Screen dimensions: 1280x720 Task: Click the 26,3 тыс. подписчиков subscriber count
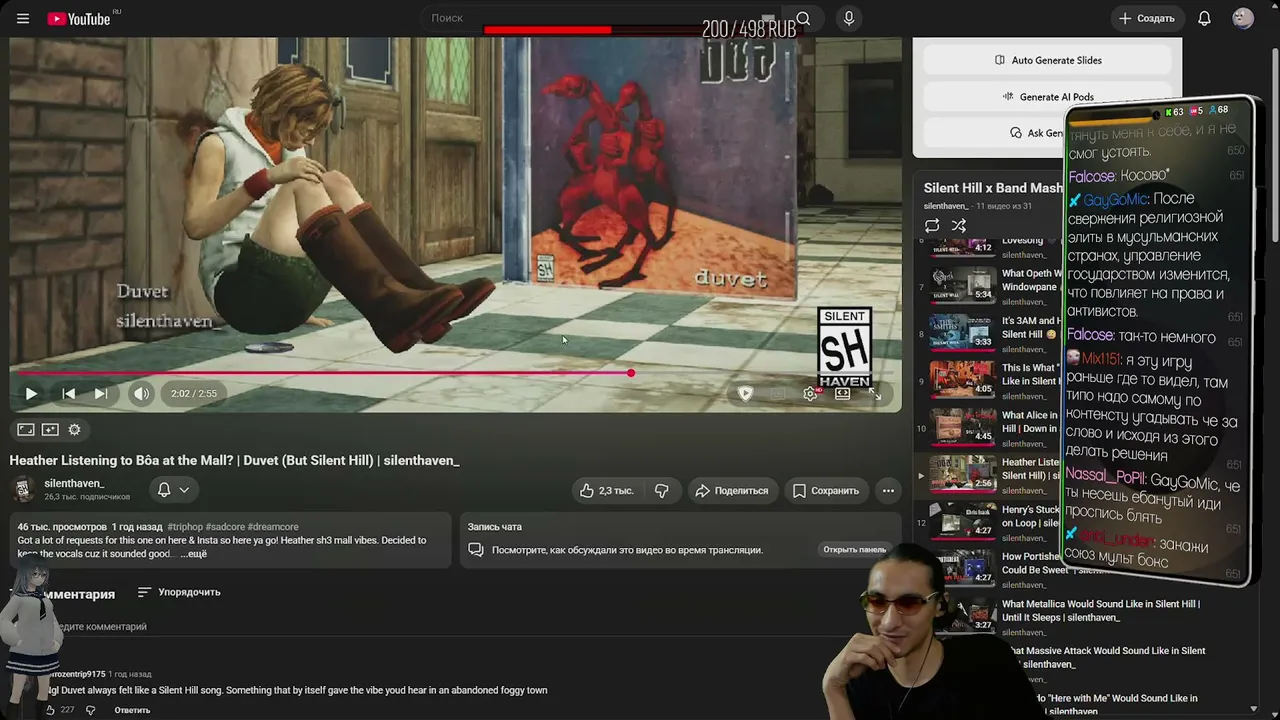(87, 497)
